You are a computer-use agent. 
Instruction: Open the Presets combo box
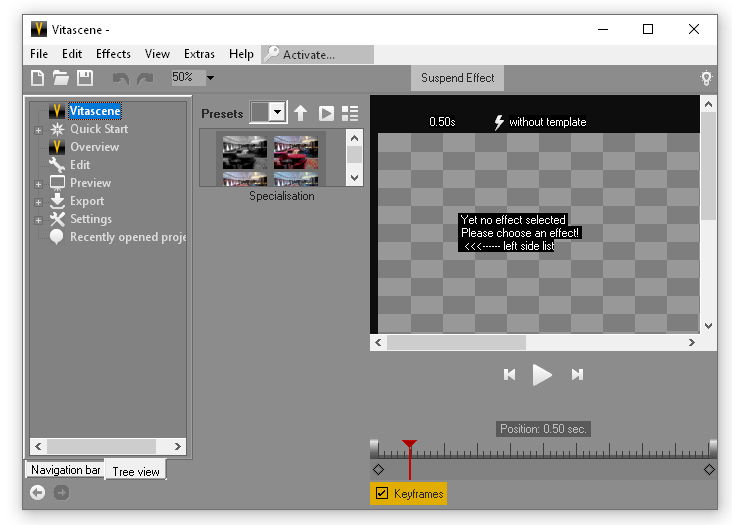(x=268, y=112)
